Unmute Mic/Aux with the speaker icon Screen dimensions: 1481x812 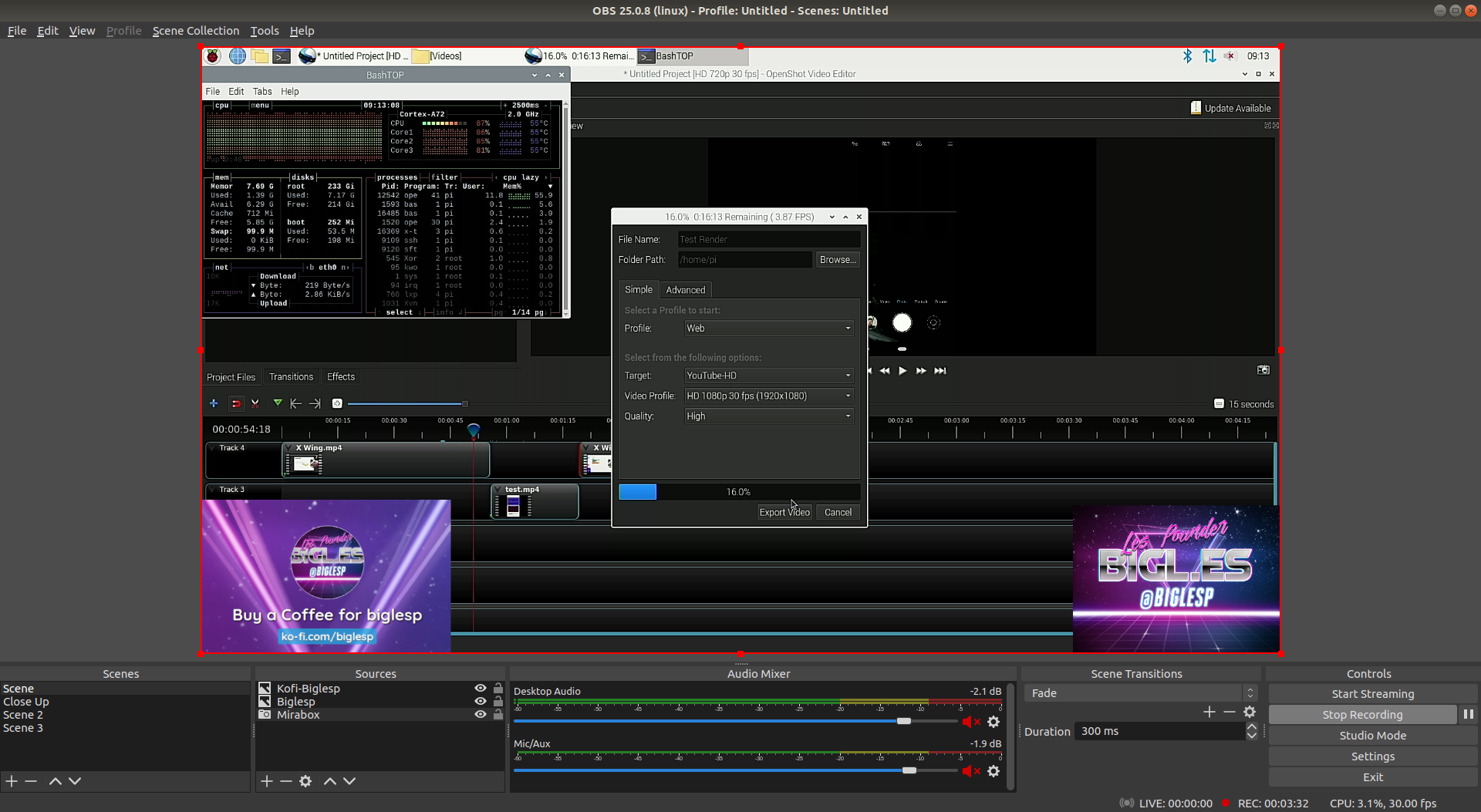[x=971, y=771]
